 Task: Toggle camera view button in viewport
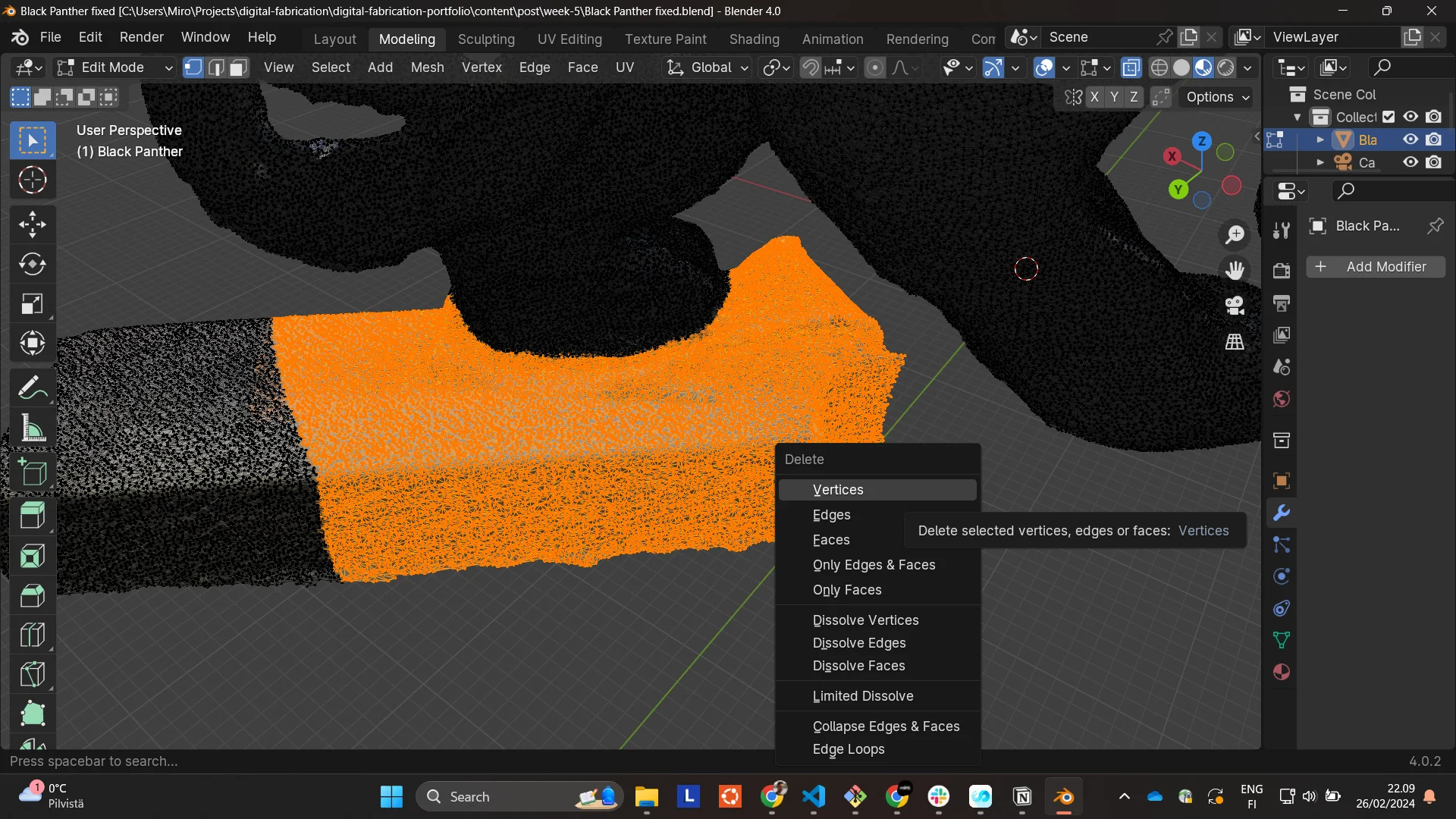click(x=1235, y=306)
